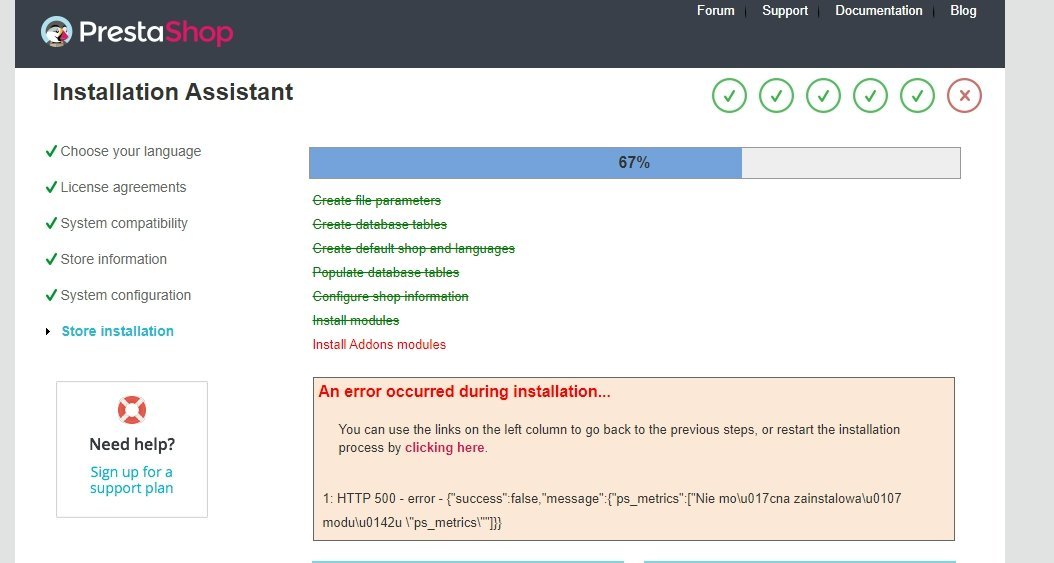Image resolution: width=1054 pixels, height=563 pixels.
Task: Click the 67% installation progress bar
Action: click(635, 163)
